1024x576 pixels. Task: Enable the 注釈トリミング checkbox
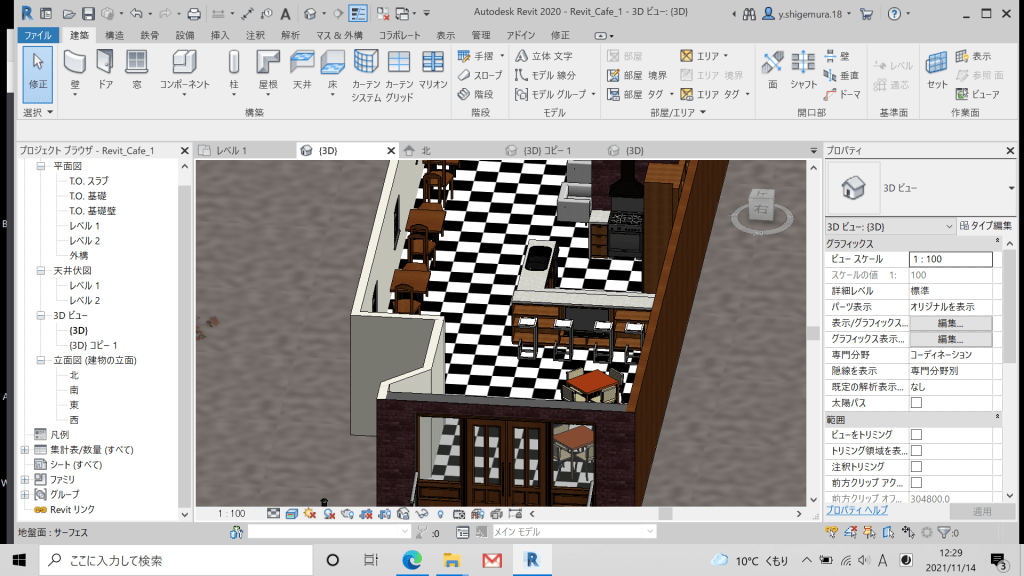(x=916, y=467)
